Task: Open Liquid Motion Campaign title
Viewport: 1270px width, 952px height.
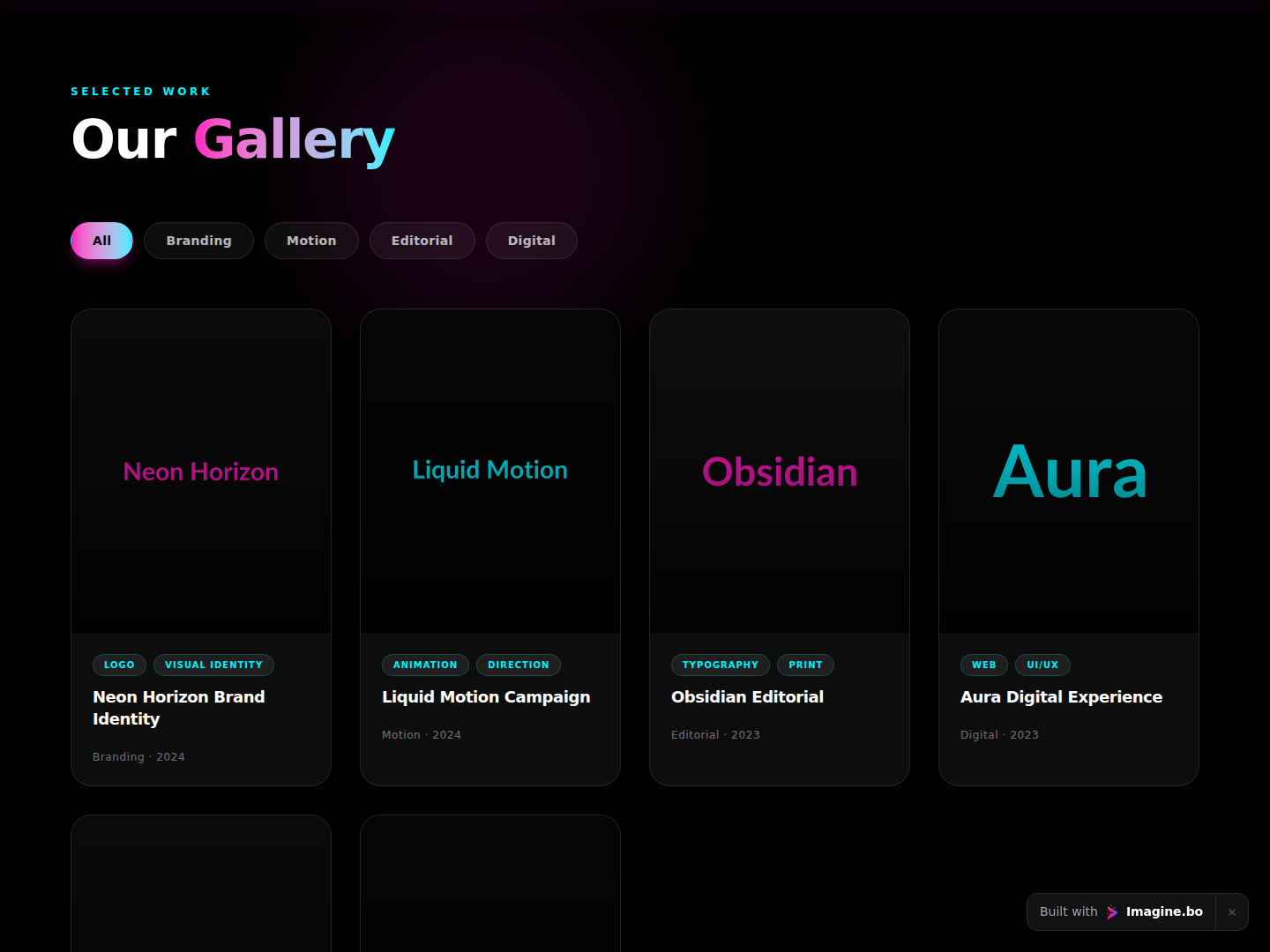Action: (486, 697)
